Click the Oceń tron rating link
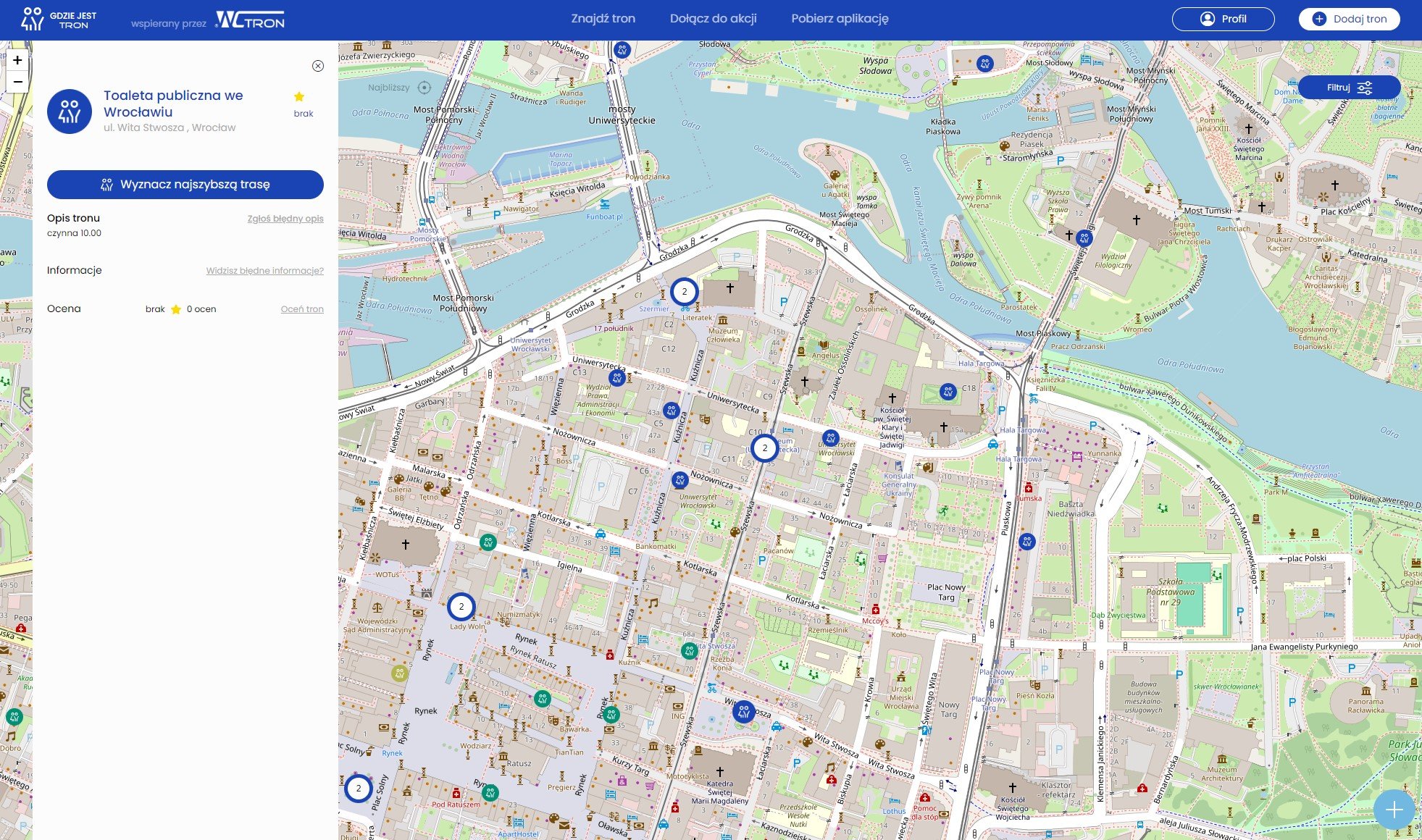 302,309
